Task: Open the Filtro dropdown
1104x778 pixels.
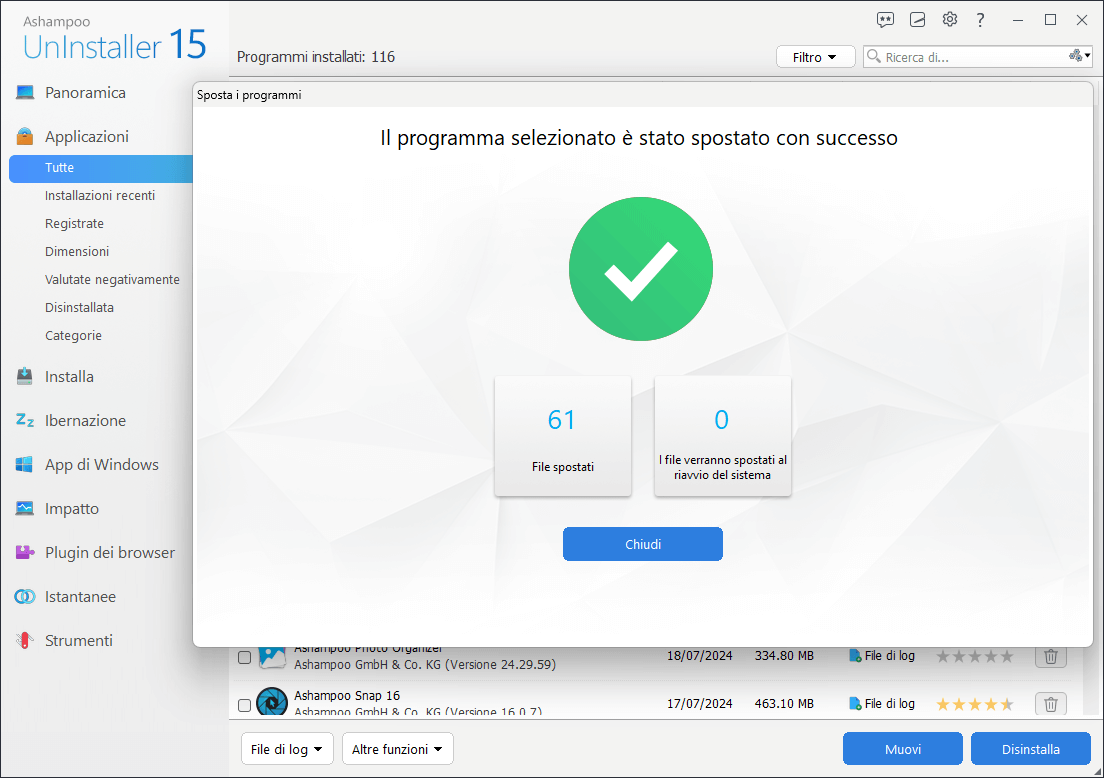Action: pyautogui.click(x=815, y=57)
